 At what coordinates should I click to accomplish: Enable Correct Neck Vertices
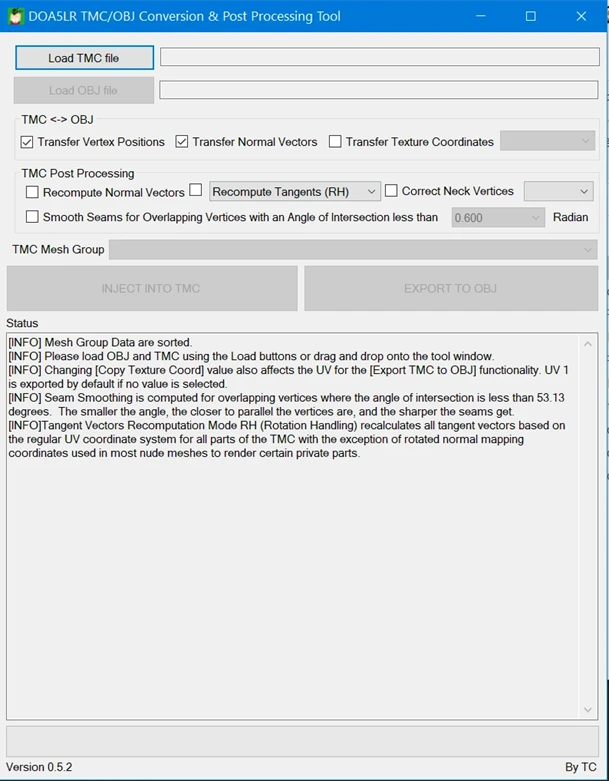pos(391,191)
